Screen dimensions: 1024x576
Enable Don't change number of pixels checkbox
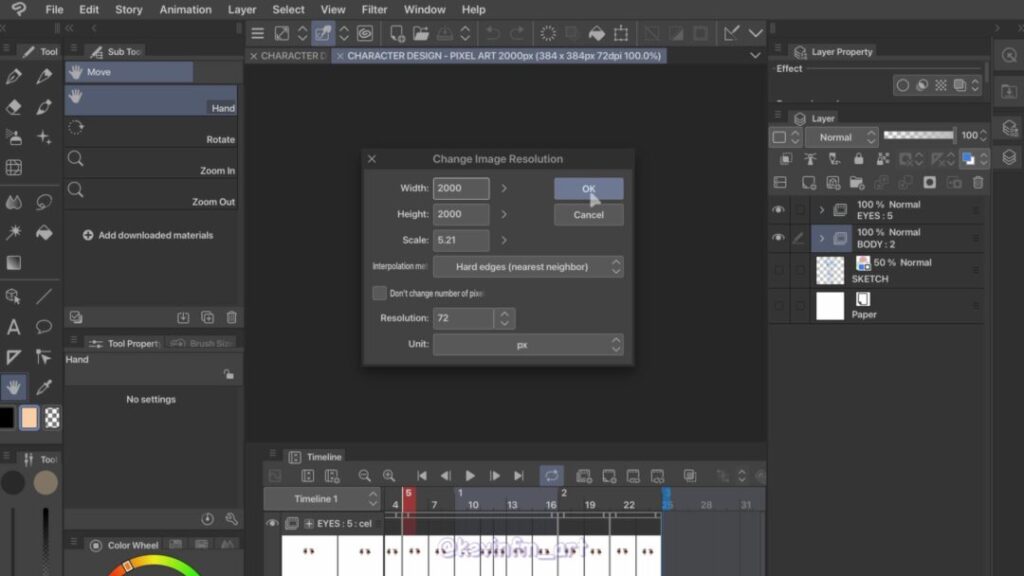pyautogui.click(x=379, y=293)
